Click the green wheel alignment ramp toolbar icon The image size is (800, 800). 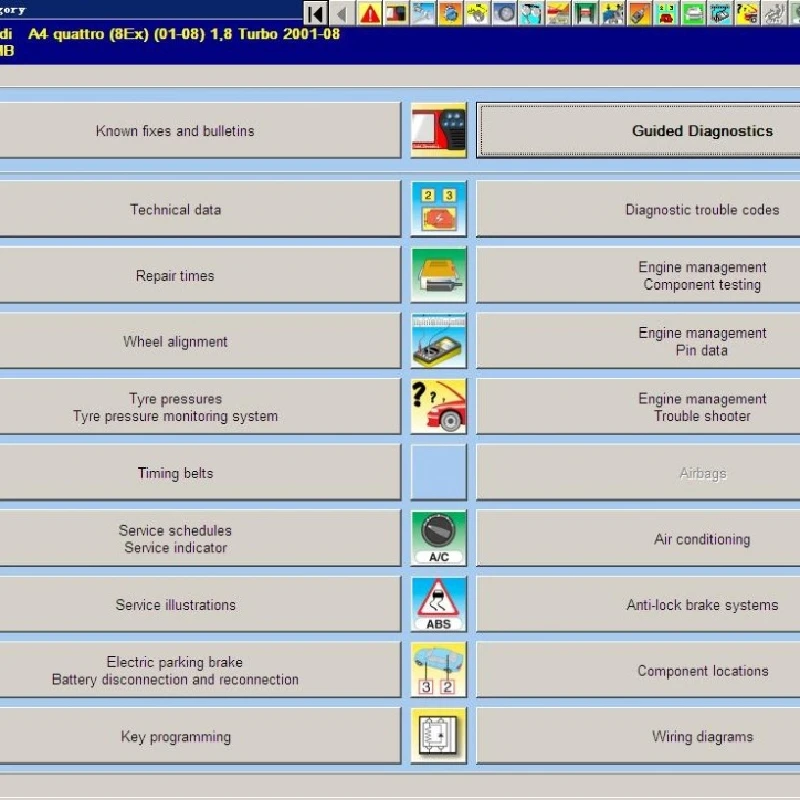click(x=586, y=13)
